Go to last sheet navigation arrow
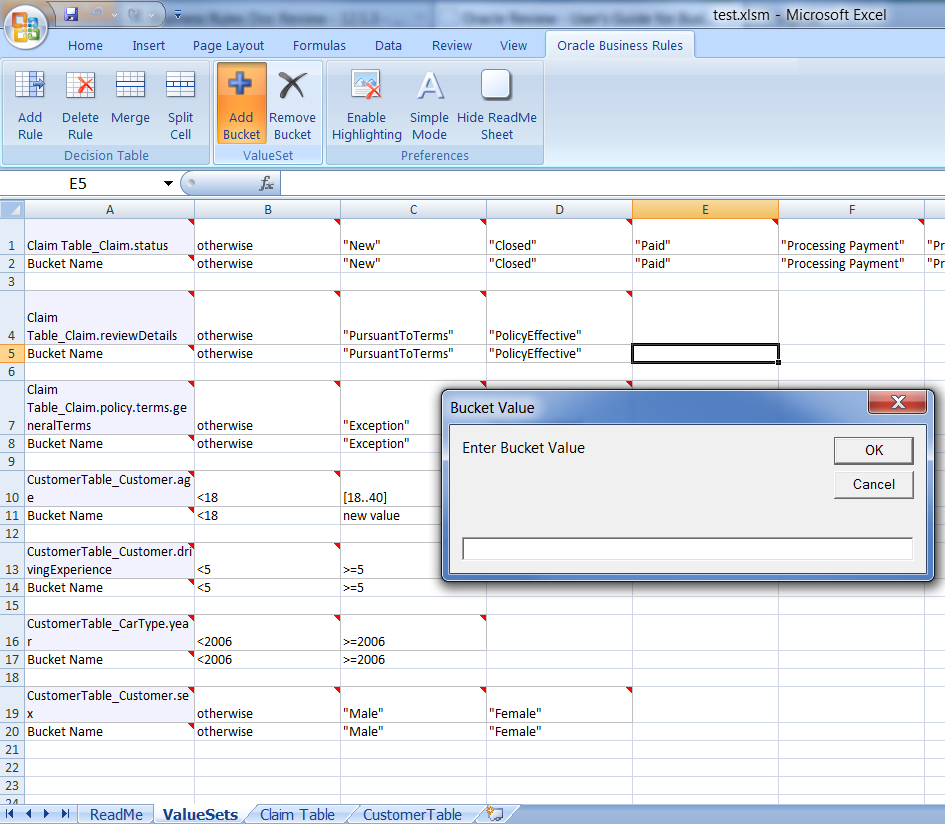 coord(66,814)
